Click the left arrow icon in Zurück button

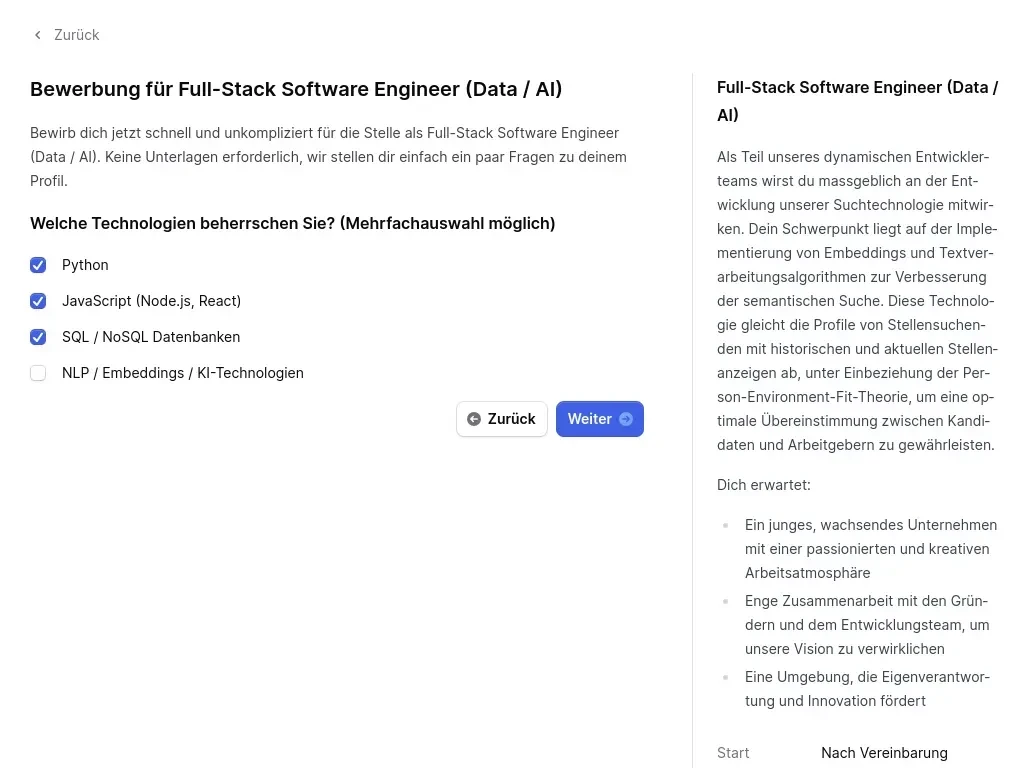(474, 419)
